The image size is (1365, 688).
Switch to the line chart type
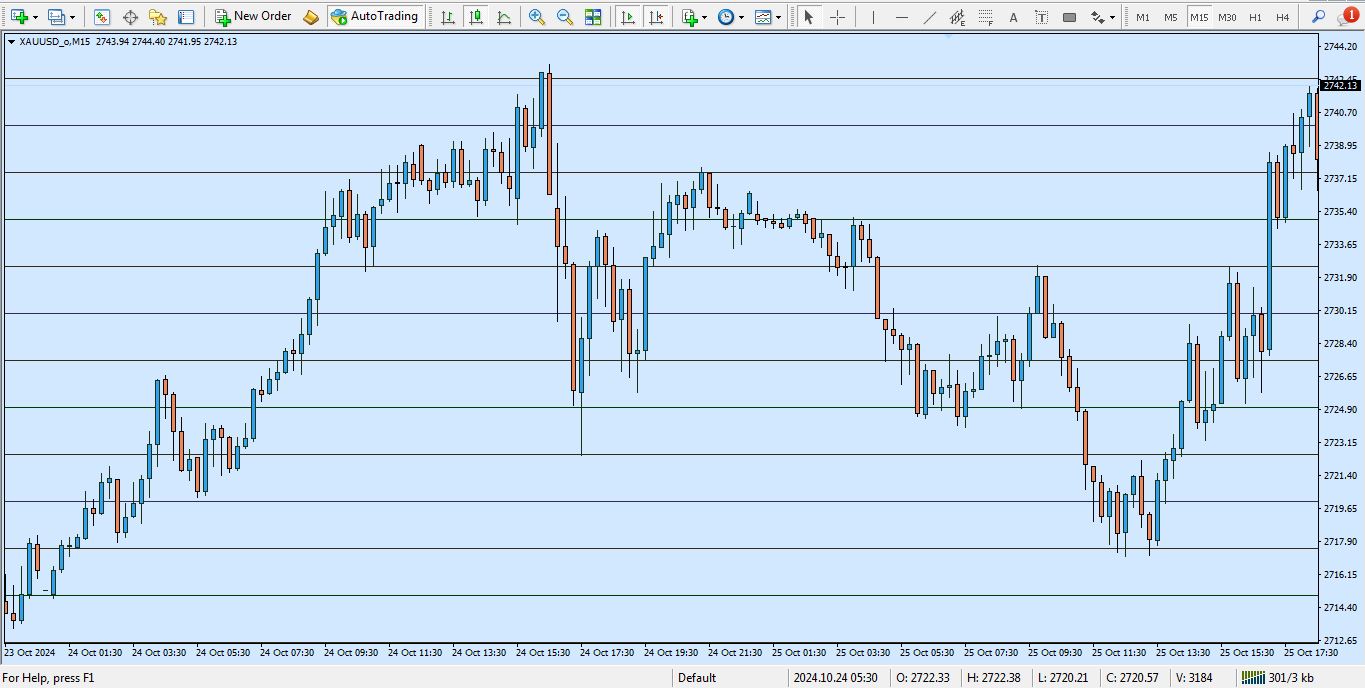pos(504,17)
